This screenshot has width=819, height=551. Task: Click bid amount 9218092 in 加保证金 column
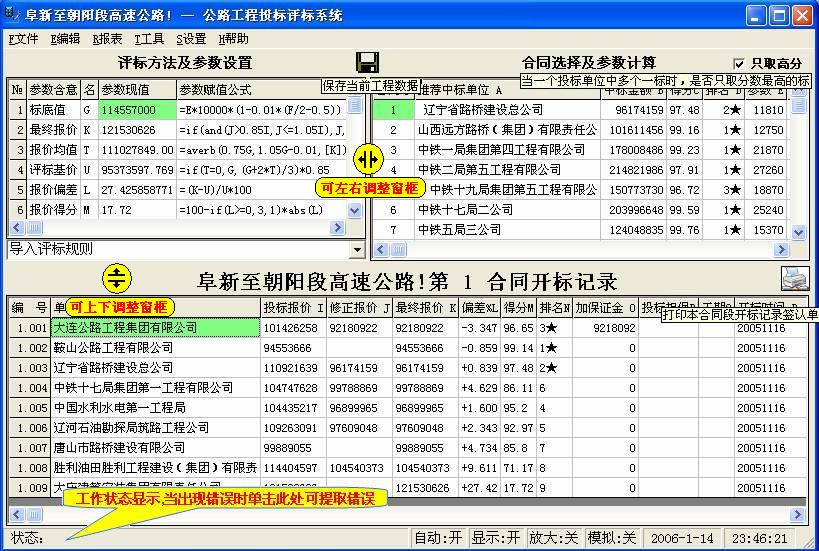pyautogui.click(x=605, y=328)
